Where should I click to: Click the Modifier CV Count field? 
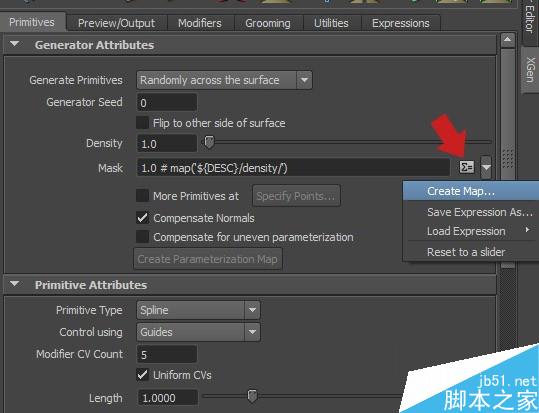pyautogui.click(x=167, y=355)
